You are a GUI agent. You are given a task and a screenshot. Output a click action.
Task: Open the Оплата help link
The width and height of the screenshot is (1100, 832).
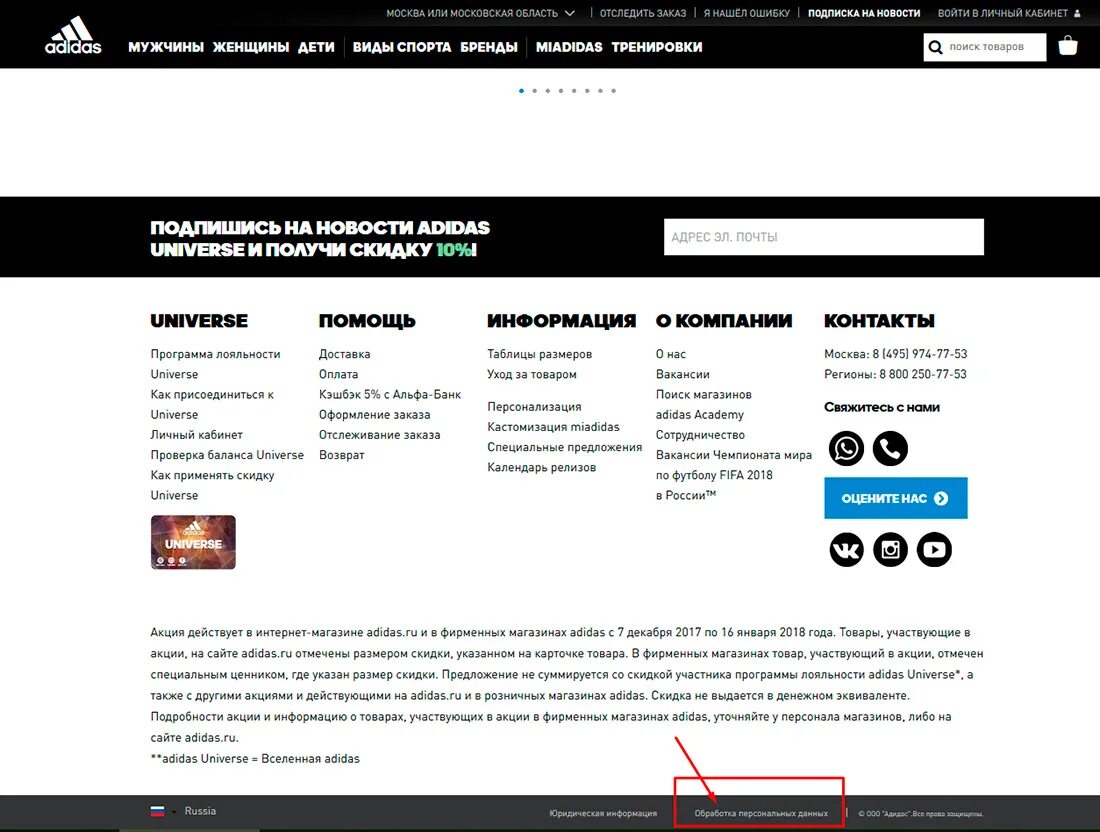338,374
